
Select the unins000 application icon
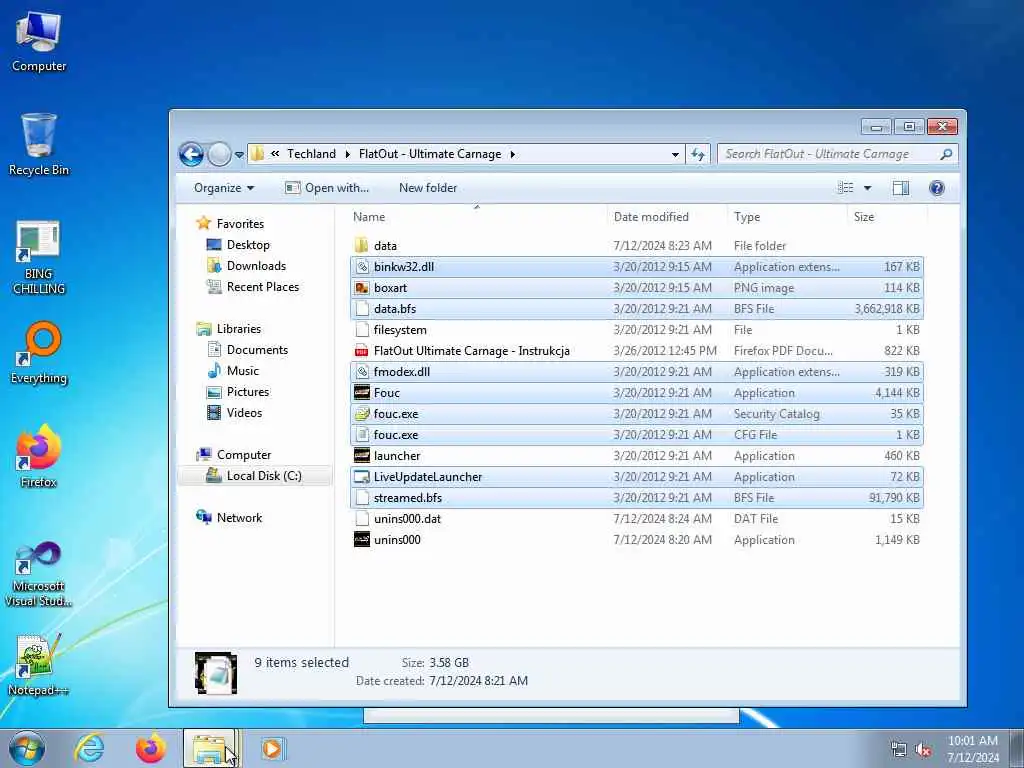[x=362, y=539]
